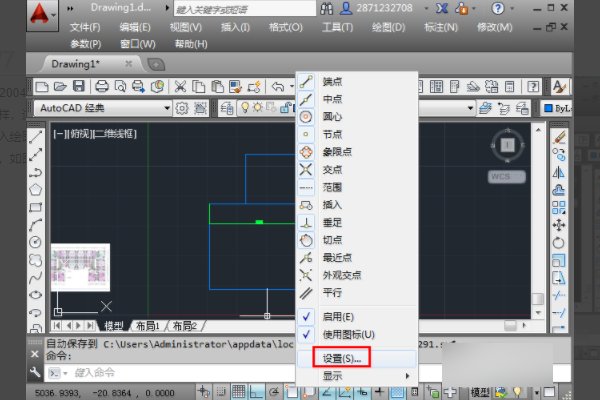This screenshot has width=600, height=400.
Task: Open the application menu dropdown arrow
Action: 54,16
